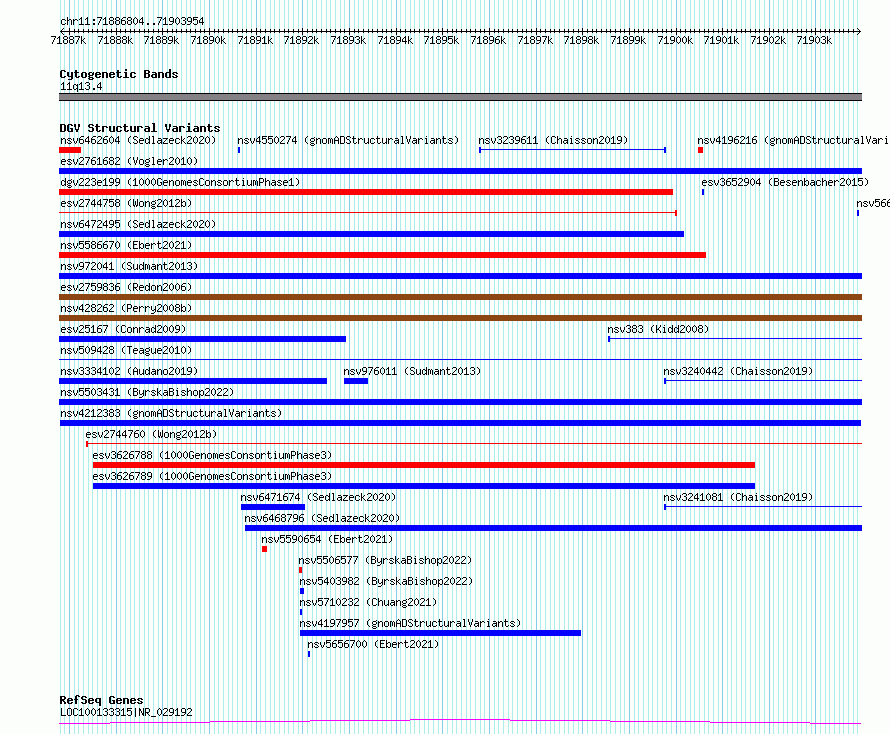Viewport: 890px width, 734px height.
Task: Click the 71895k ruler tick label
Action: pyautogui.click(x=441, y=40)
